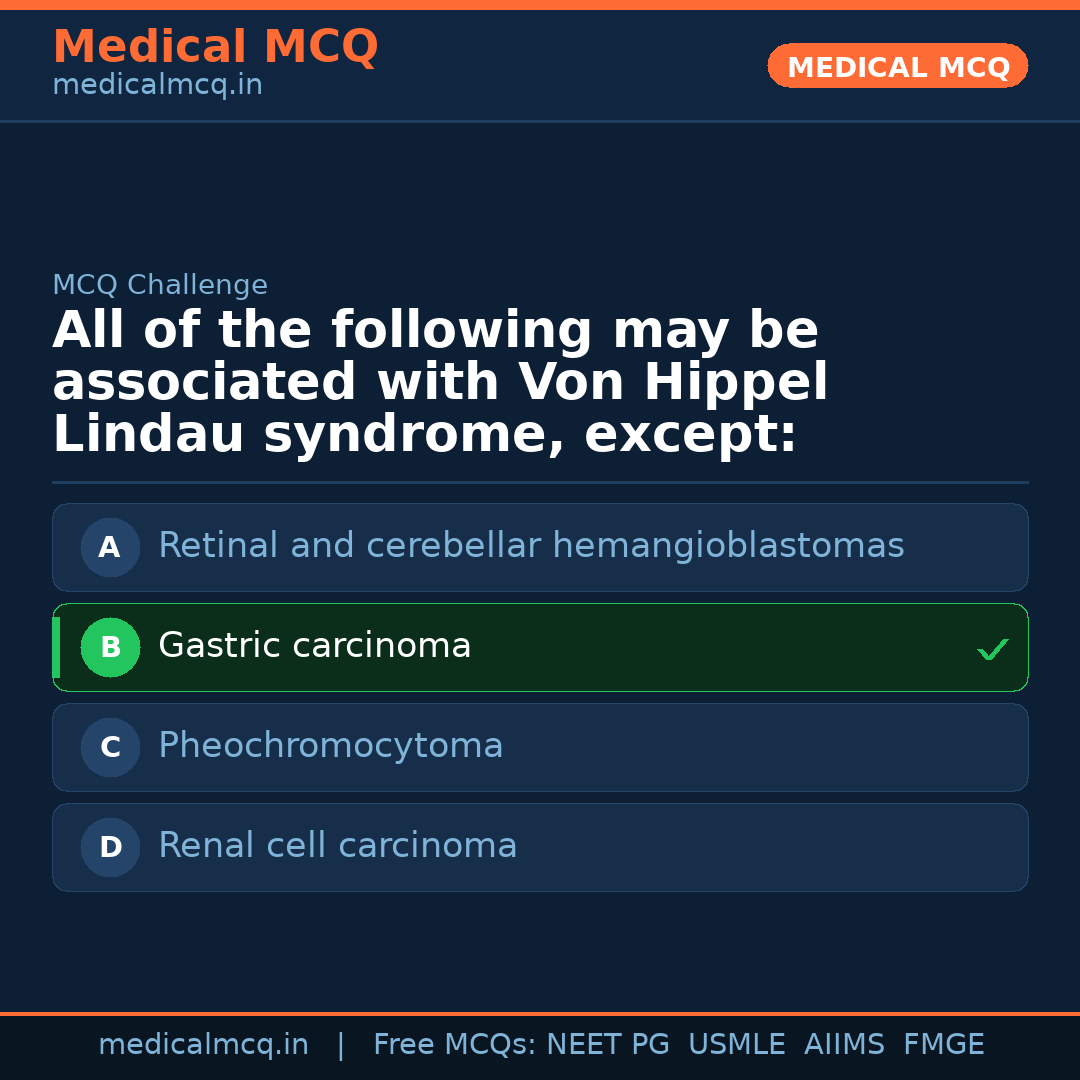The width and height of the screenshot is (1080, 1080).
Task: Select the green letter B circle badge
Action: [110, 647]
